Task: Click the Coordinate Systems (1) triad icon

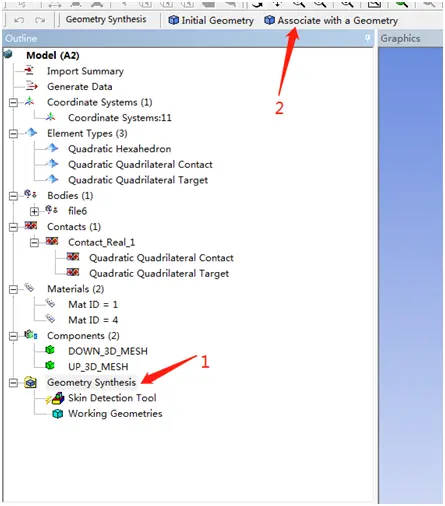Action: coord(29,101)
